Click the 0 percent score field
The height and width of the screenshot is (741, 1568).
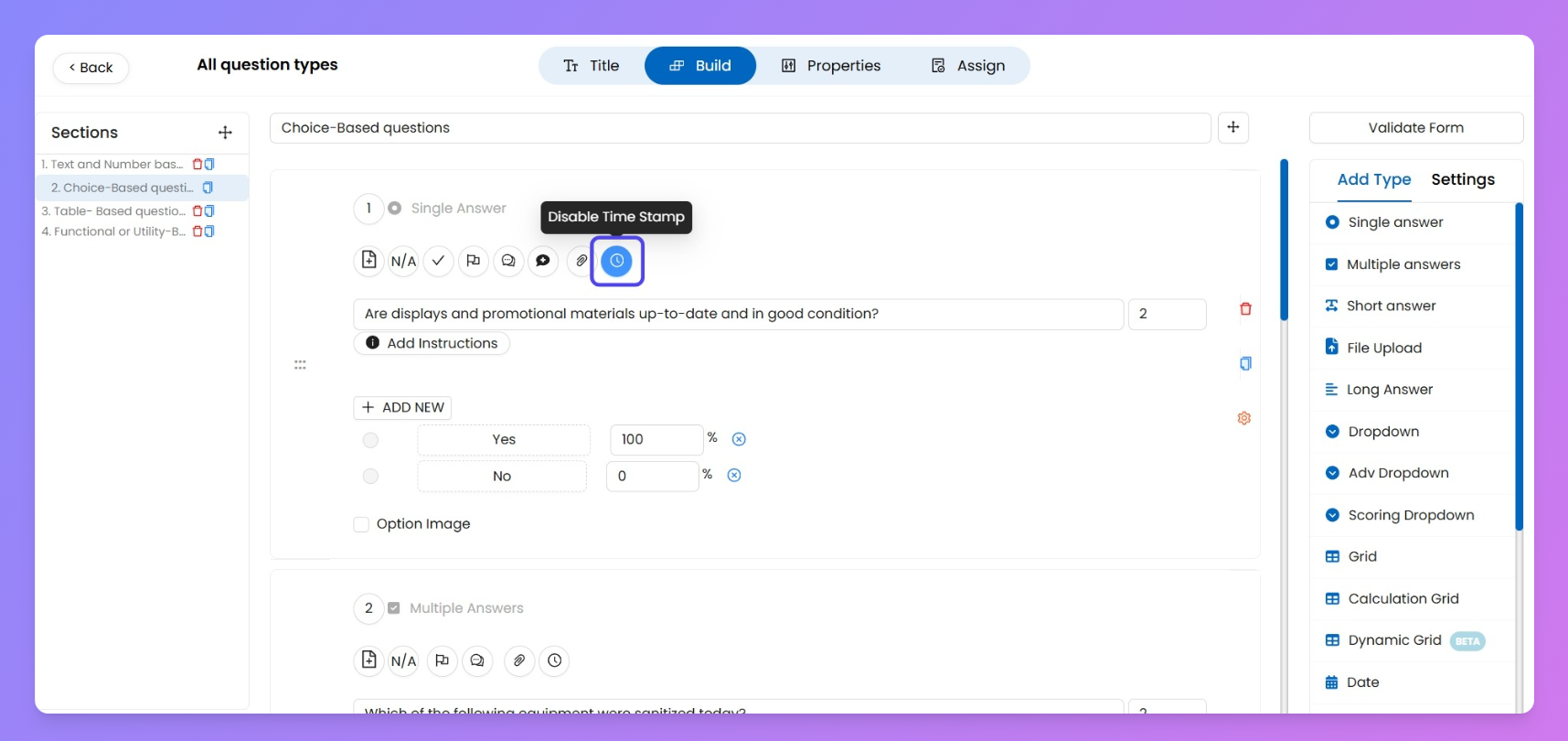coord(653,477)
